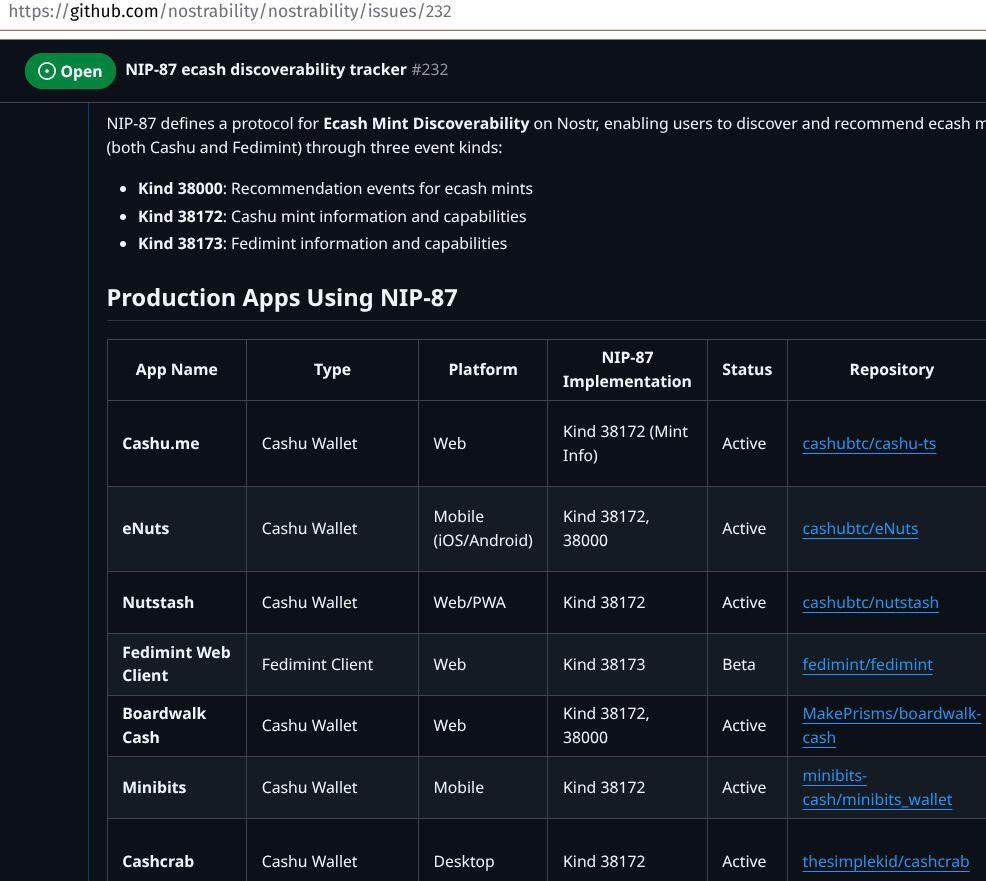The width and height of the screenshot is (986, 881).
Task: Select the Cashcrab app name cell
Action: (x=177, y=850)
